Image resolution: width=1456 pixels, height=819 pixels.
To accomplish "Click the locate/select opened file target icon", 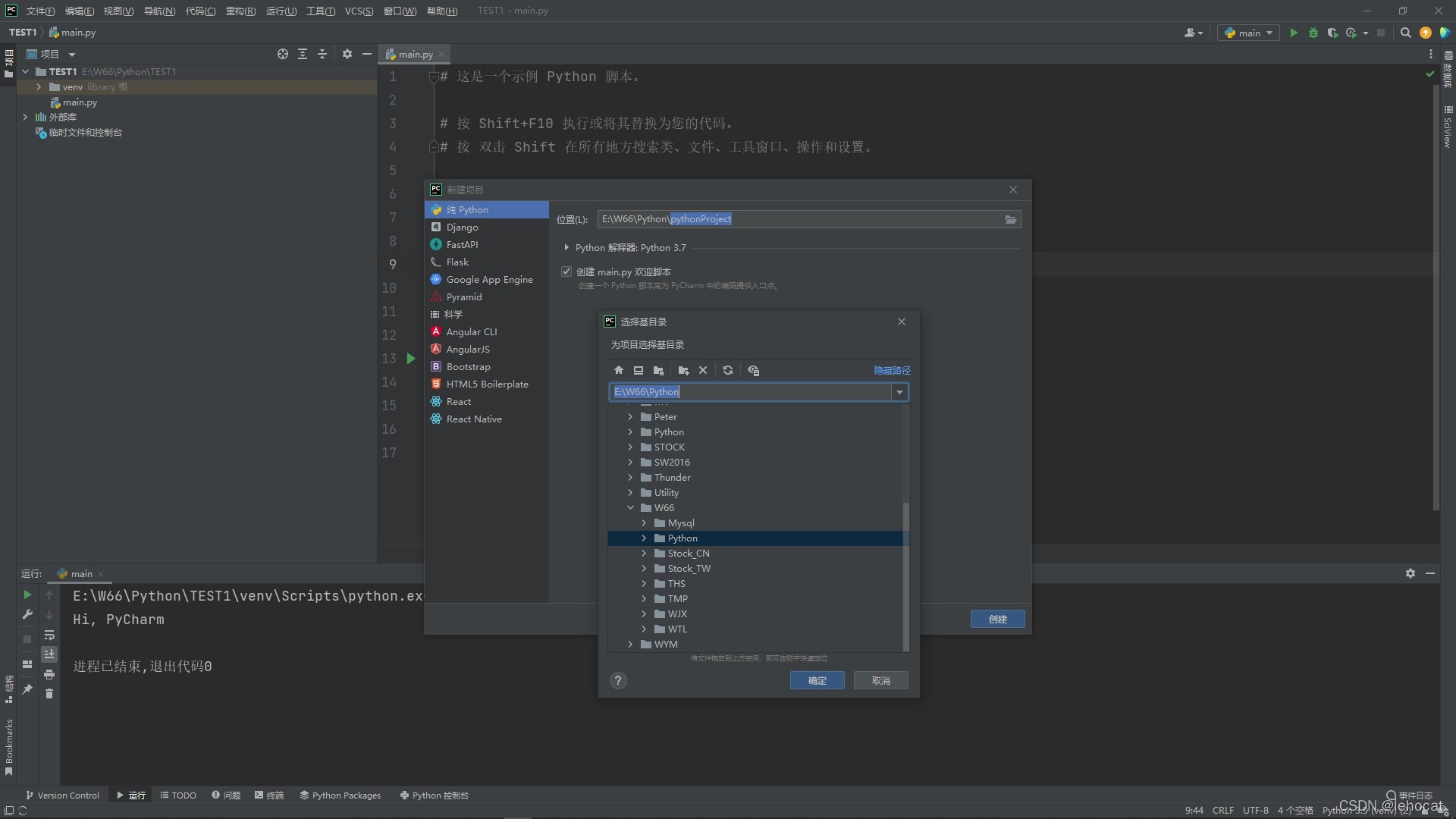I will coord(283,54).
